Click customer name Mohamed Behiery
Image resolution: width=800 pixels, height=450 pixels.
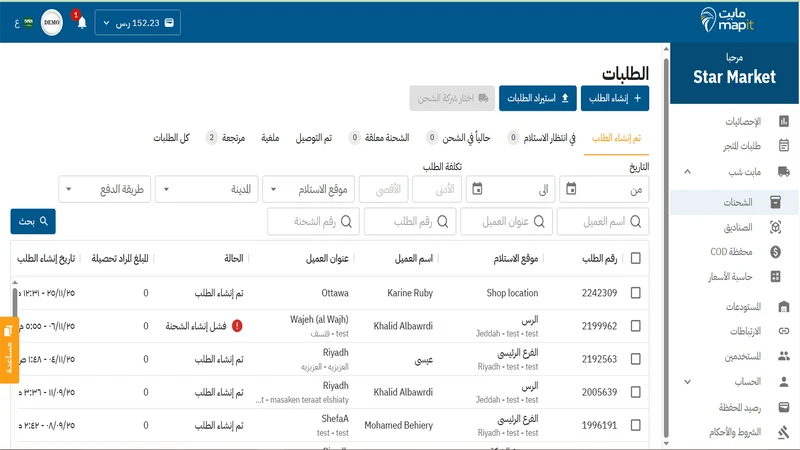[398, 425]
